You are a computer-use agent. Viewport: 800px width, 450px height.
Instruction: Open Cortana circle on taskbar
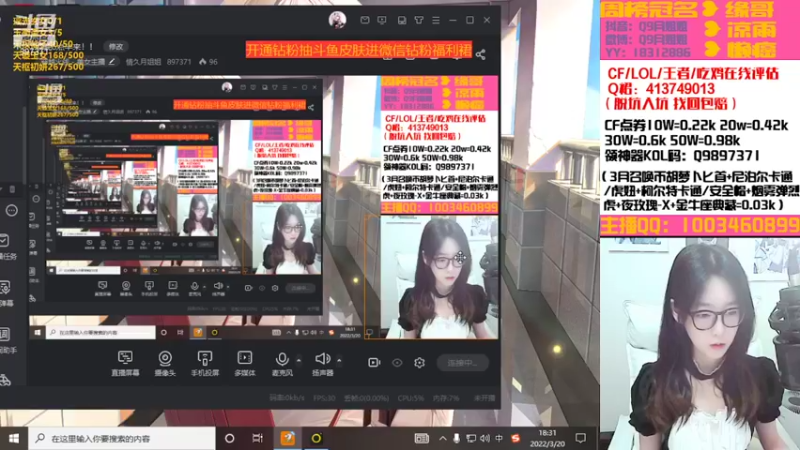tap(230, 438)
